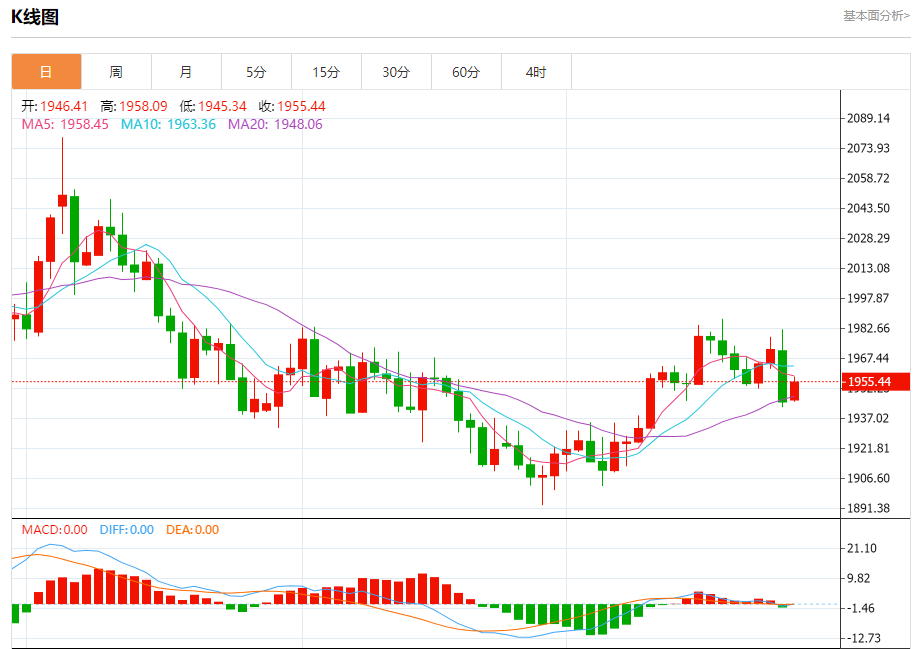Click the latest red candlestick on the chart
Viewport: 915px width, 649px height.
pyautogui.click(x=794, y=390)
